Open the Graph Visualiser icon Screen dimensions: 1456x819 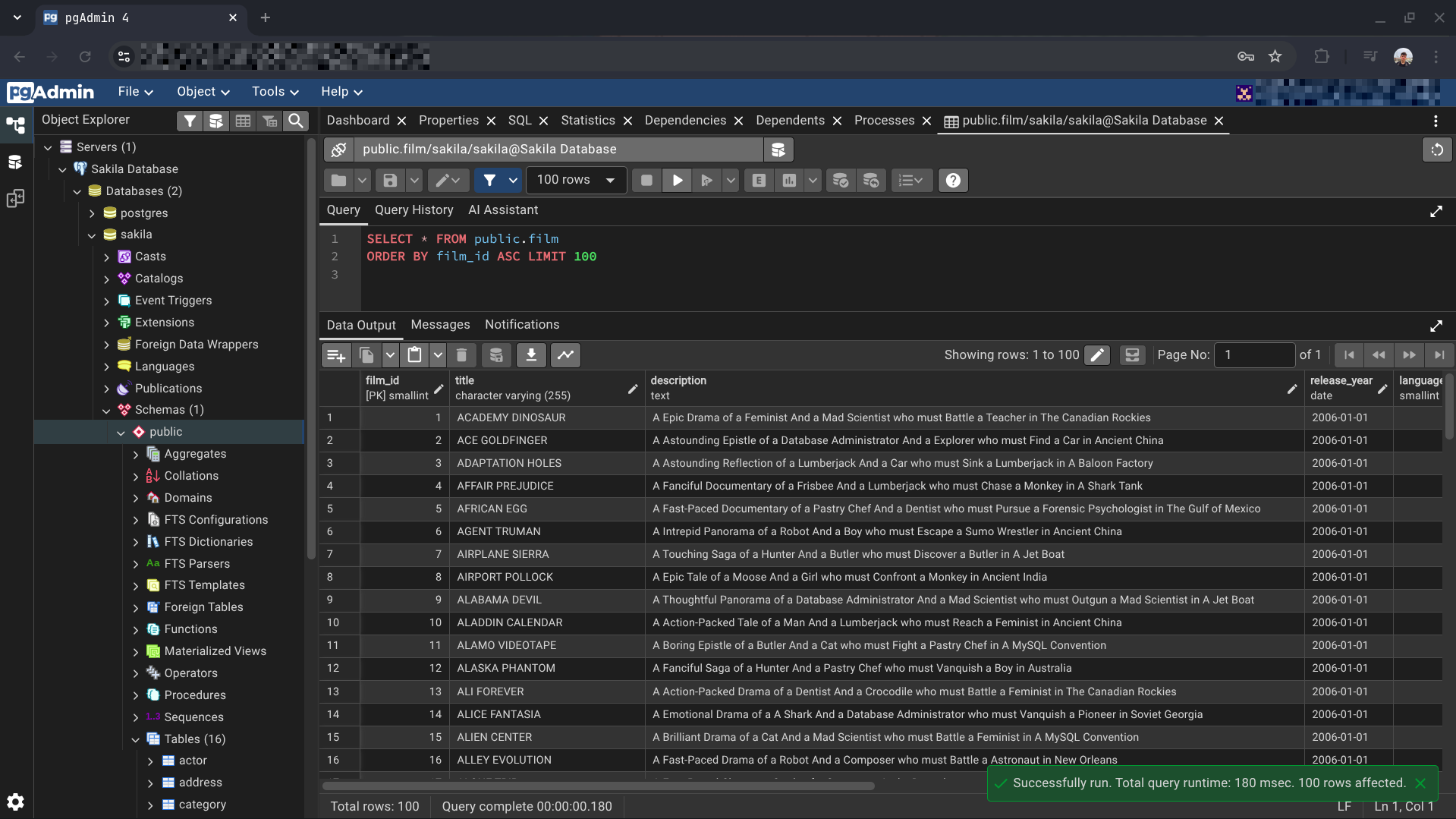(566, 355)
